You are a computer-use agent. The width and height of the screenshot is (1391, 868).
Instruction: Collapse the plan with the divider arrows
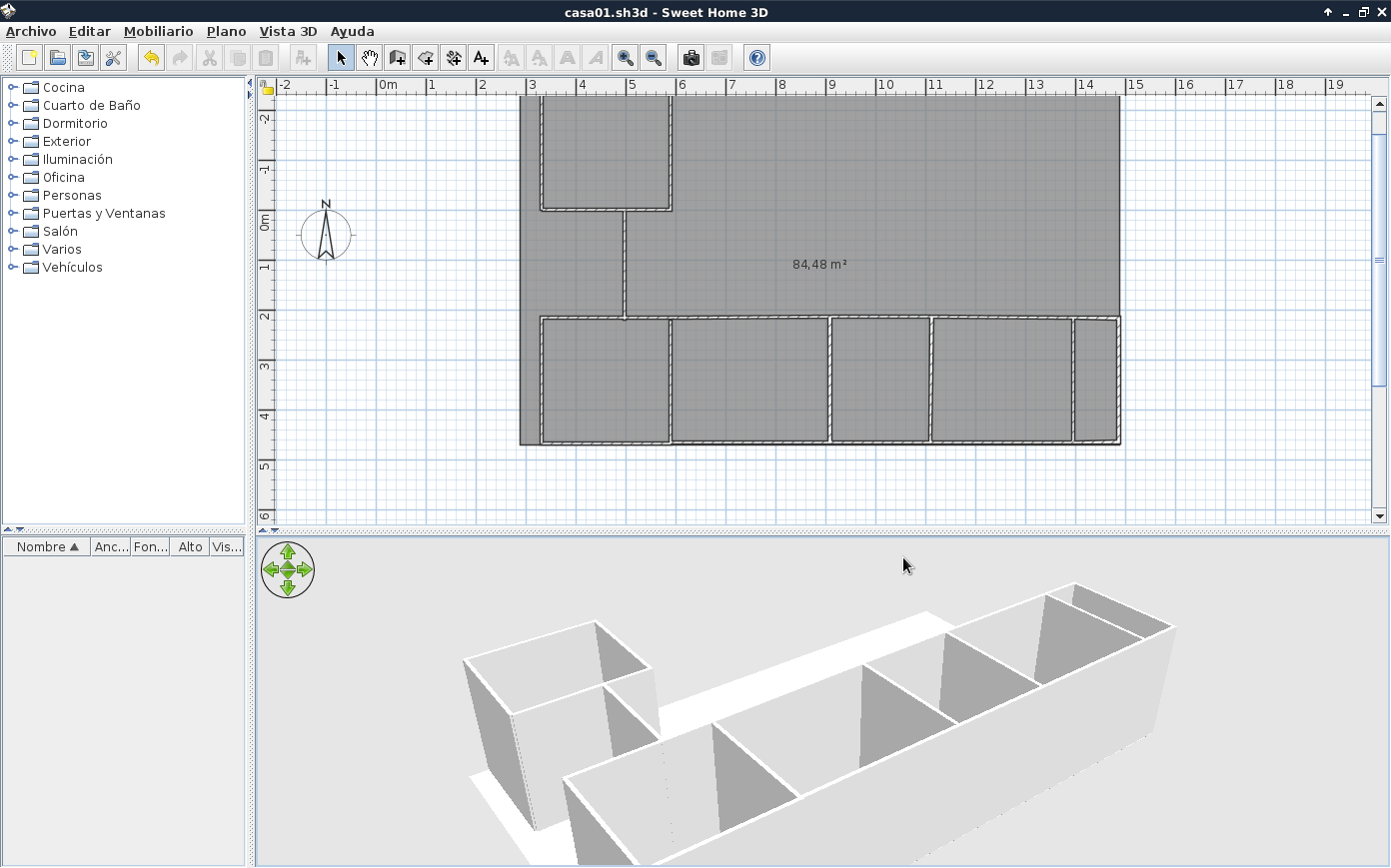(263, 530)
